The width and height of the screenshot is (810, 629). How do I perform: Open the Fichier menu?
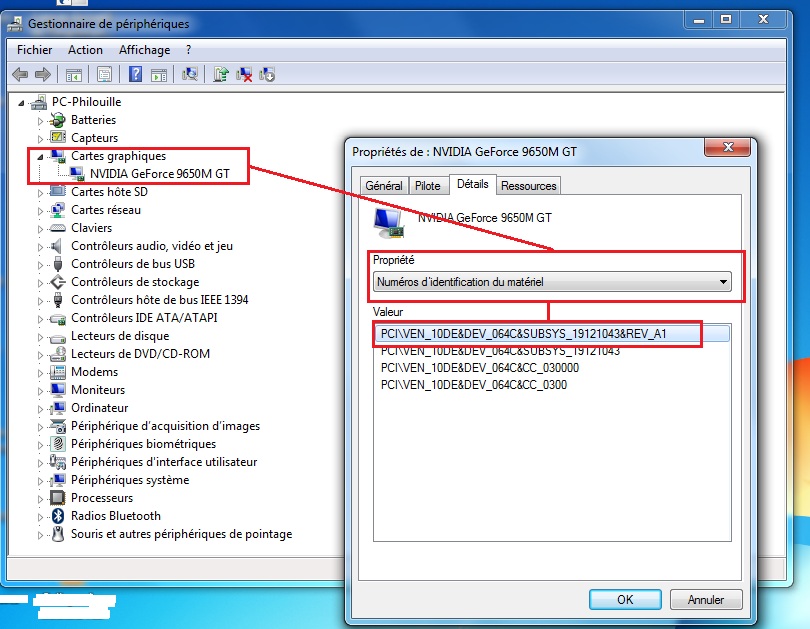34,50
